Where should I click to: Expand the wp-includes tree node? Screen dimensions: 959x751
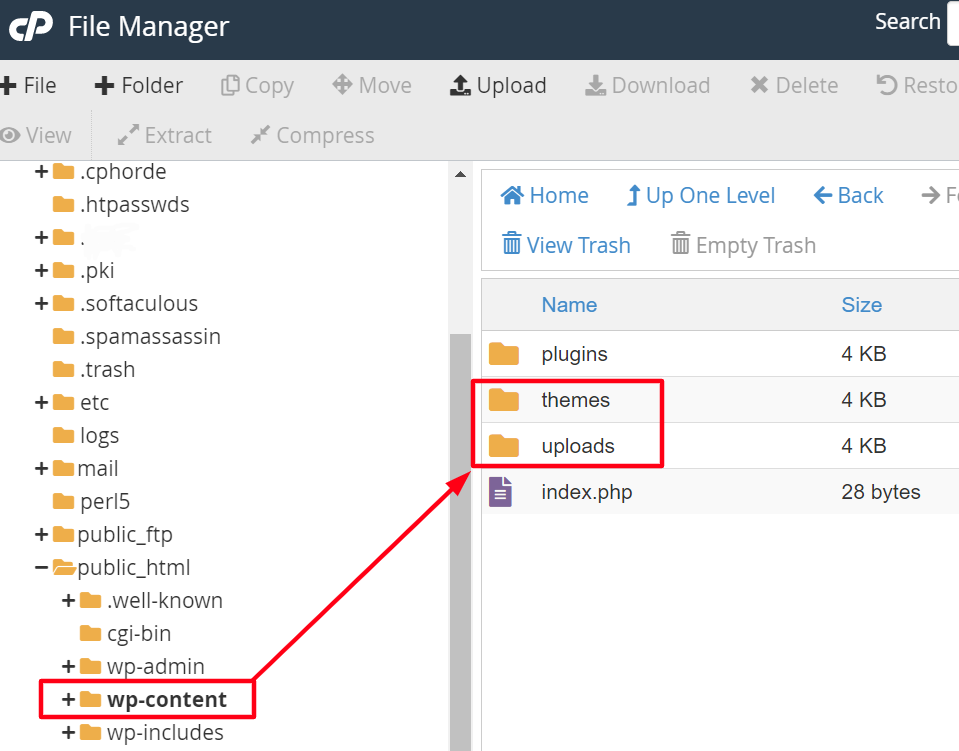pos(68,733)
